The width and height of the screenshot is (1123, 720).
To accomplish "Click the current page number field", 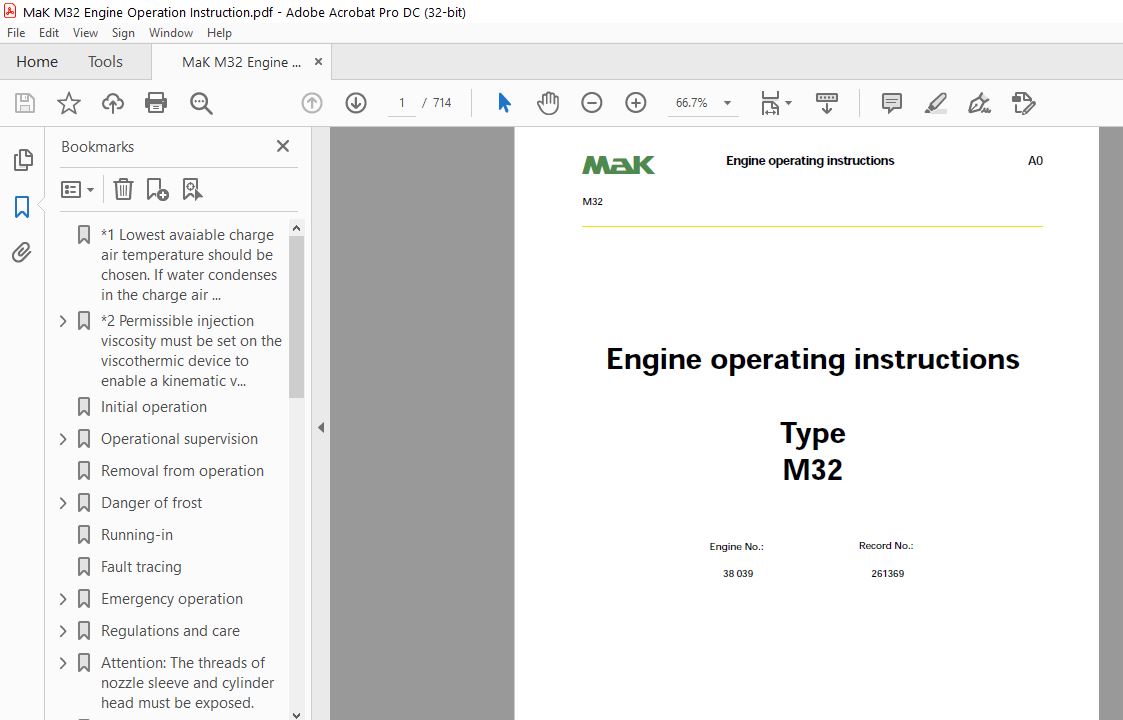I will pos(402,103).
